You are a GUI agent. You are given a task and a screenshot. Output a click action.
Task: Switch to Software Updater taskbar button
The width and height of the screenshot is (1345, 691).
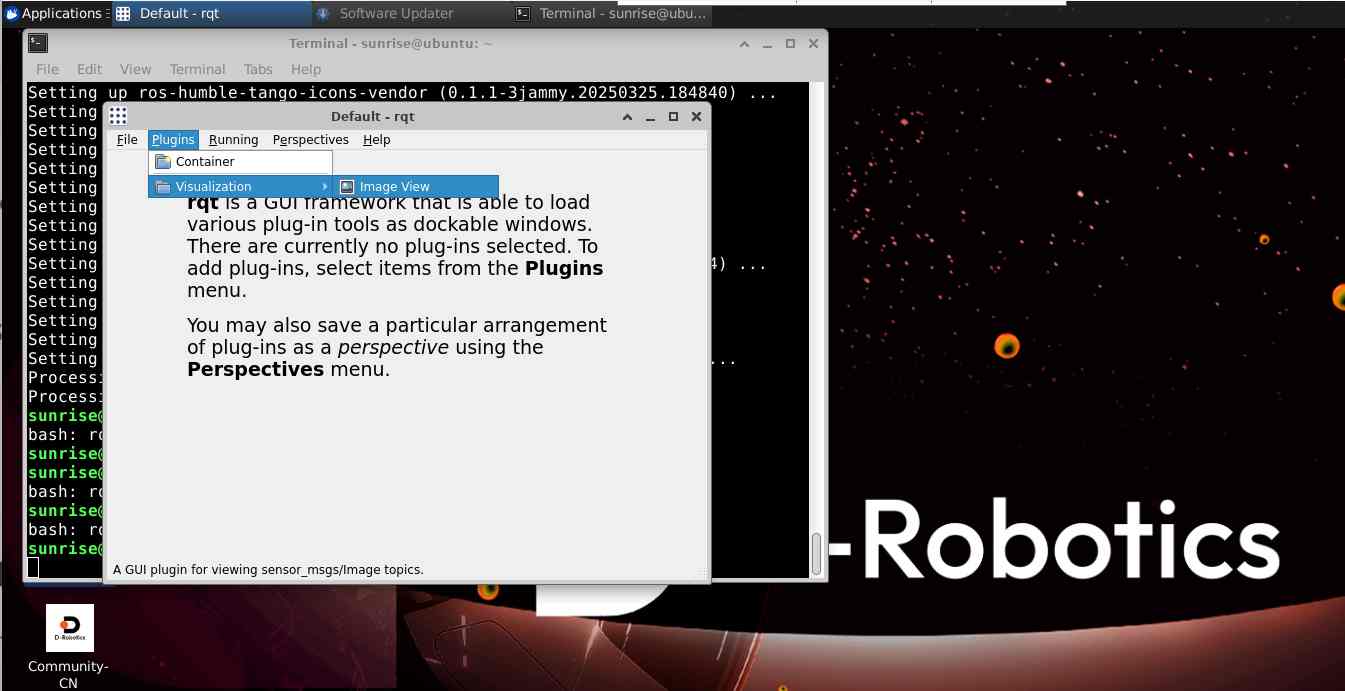click(x=410, y=13)
